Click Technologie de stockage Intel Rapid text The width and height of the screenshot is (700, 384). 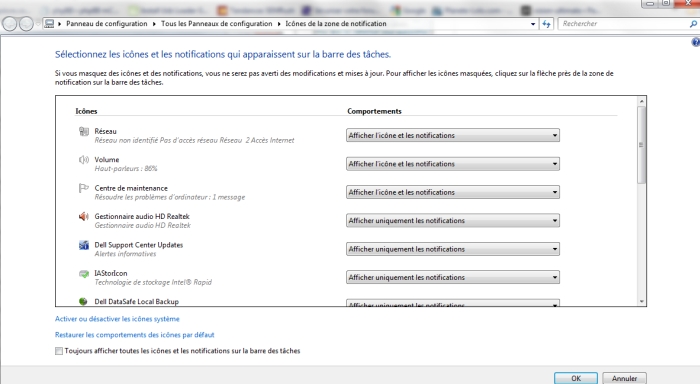click(153, 282)
